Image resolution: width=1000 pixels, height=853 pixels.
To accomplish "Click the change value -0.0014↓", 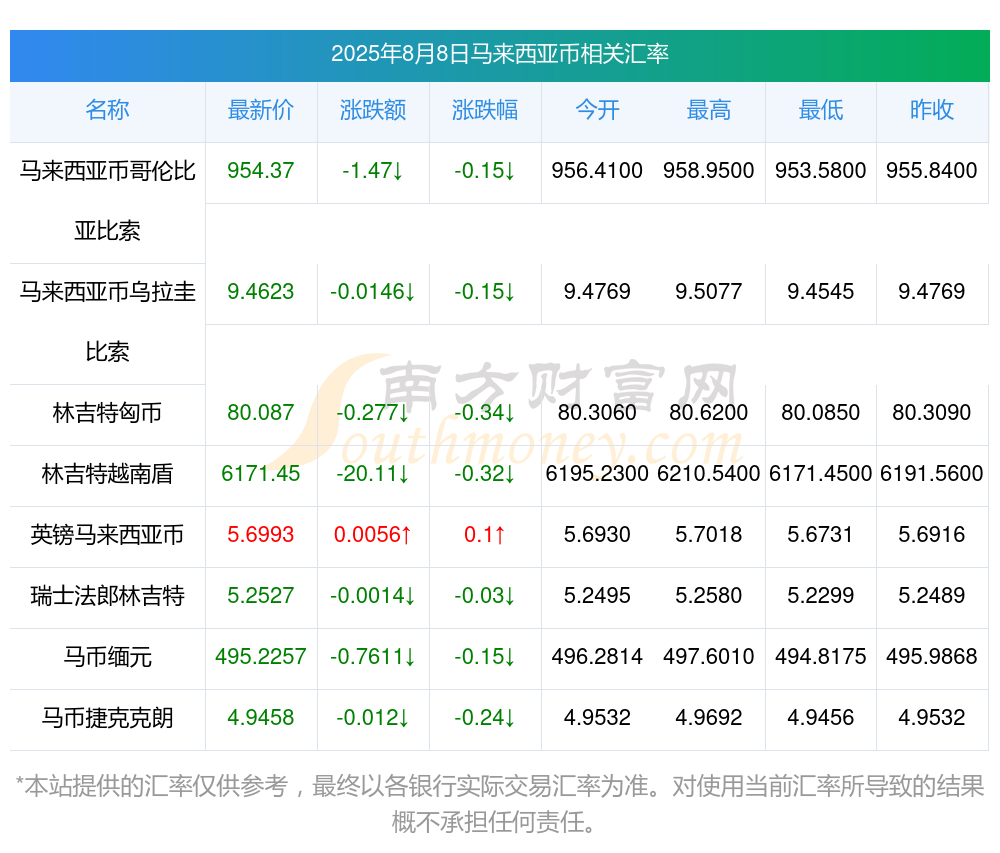I will [373, 595].
